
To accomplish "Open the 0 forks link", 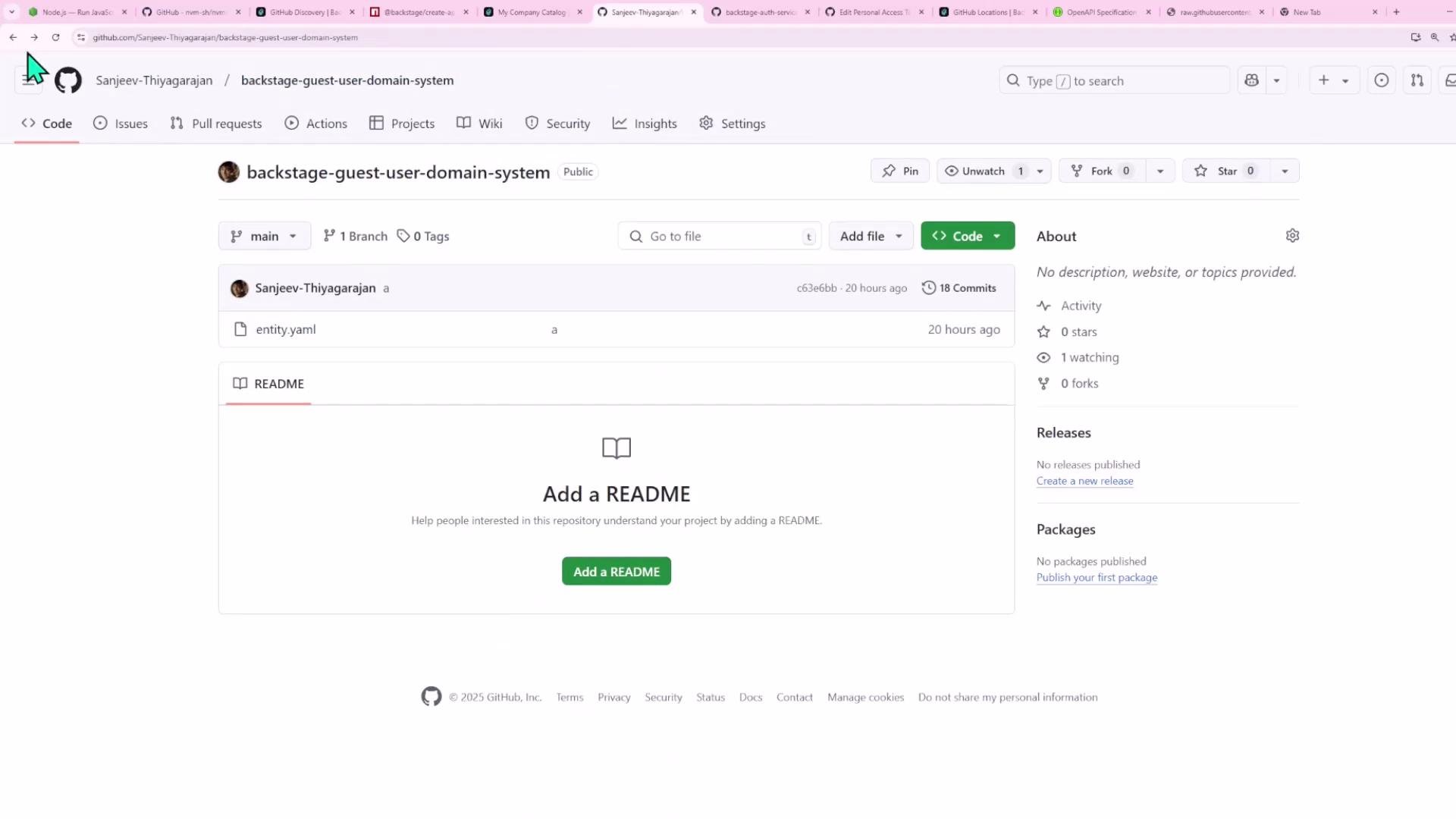I will click(x=1079, y=383).
